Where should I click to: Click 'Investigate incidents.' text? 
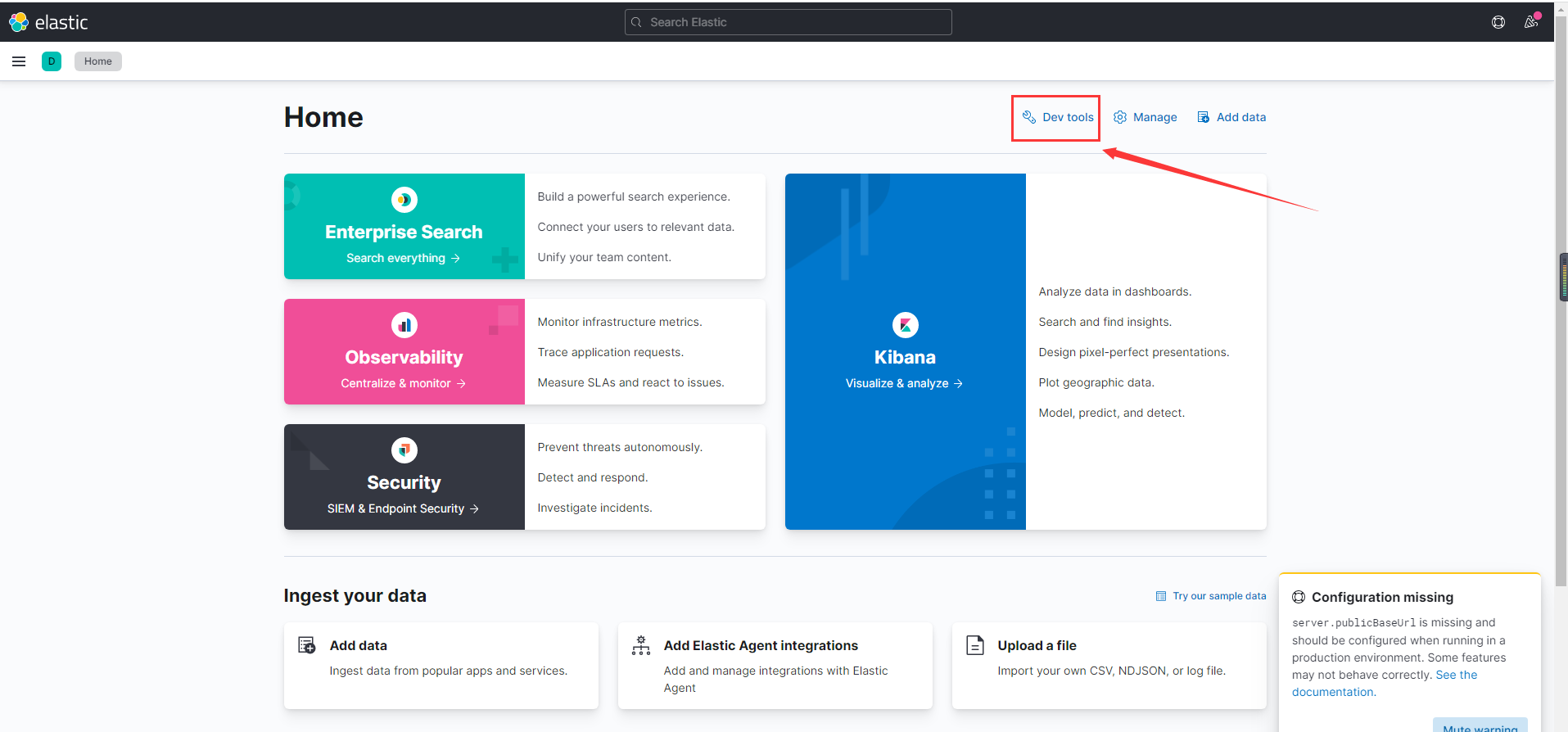pyautogui.click(x=595, y=508)
